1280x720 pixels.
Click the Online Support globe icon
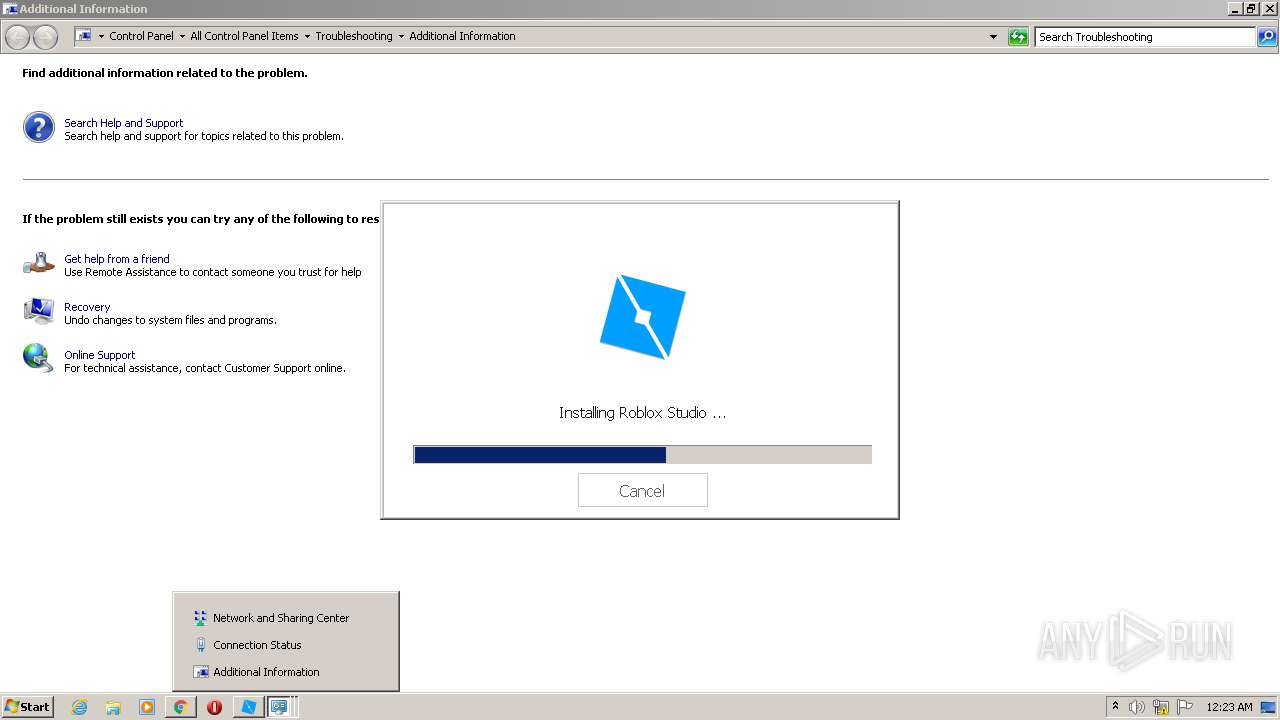(39, 358)
